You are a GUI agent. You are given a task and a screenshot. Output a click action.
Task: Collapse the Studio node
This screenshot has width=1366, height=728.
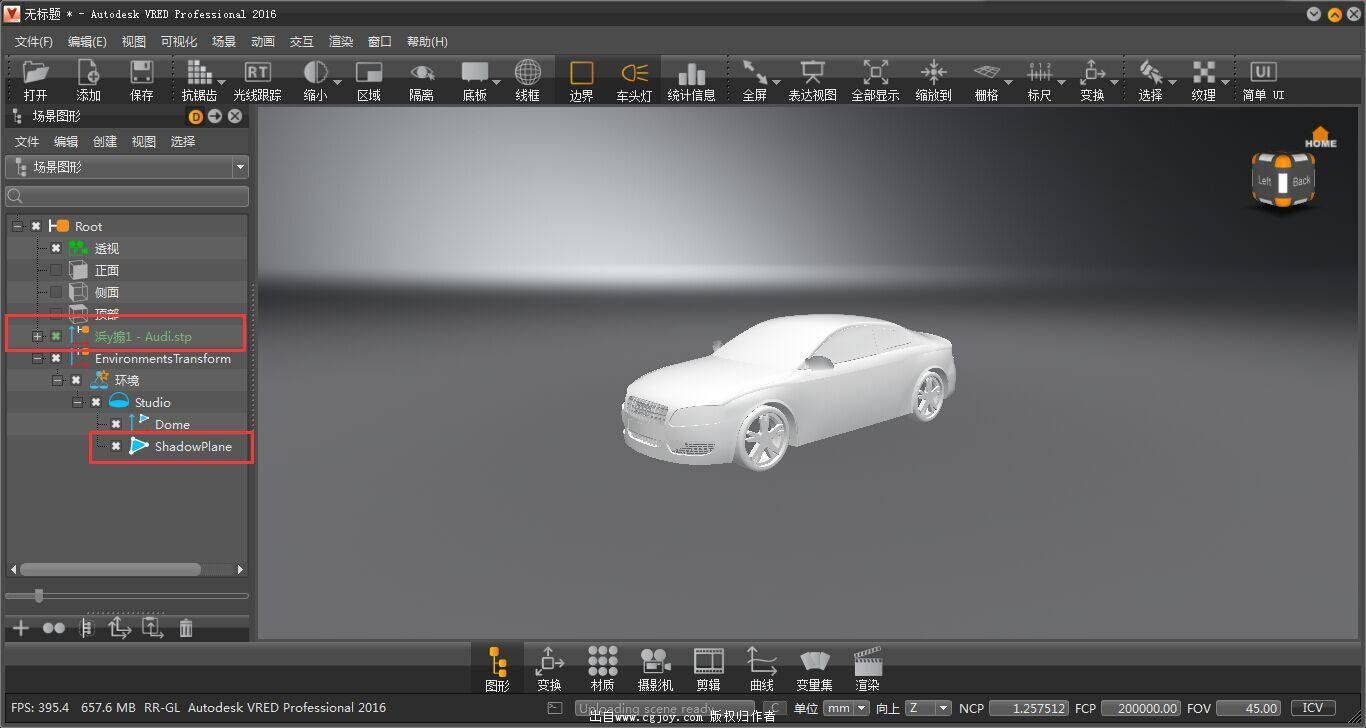tap(78, 402)
